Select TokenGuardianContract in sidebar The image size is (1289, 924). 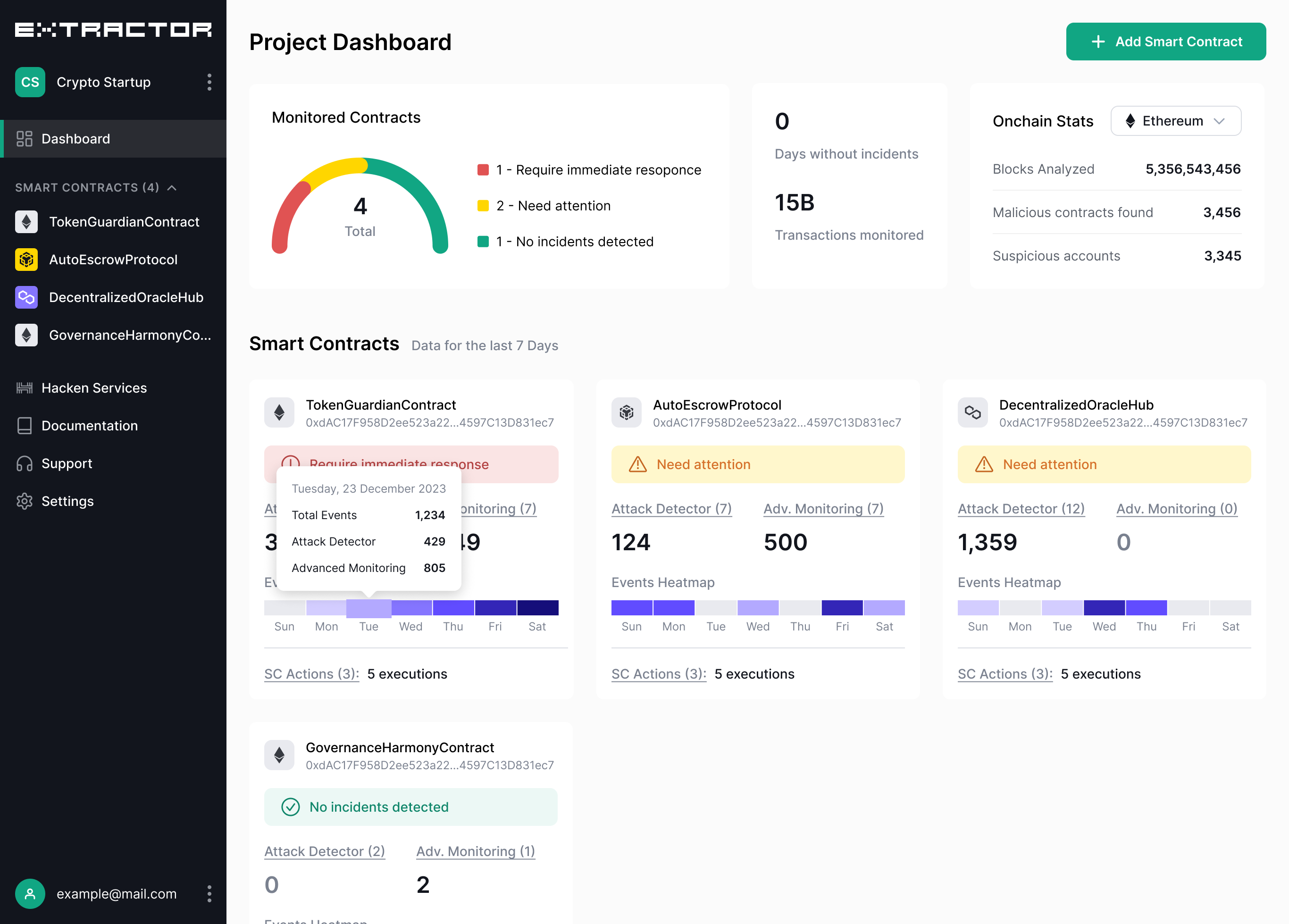click(124, 222)
